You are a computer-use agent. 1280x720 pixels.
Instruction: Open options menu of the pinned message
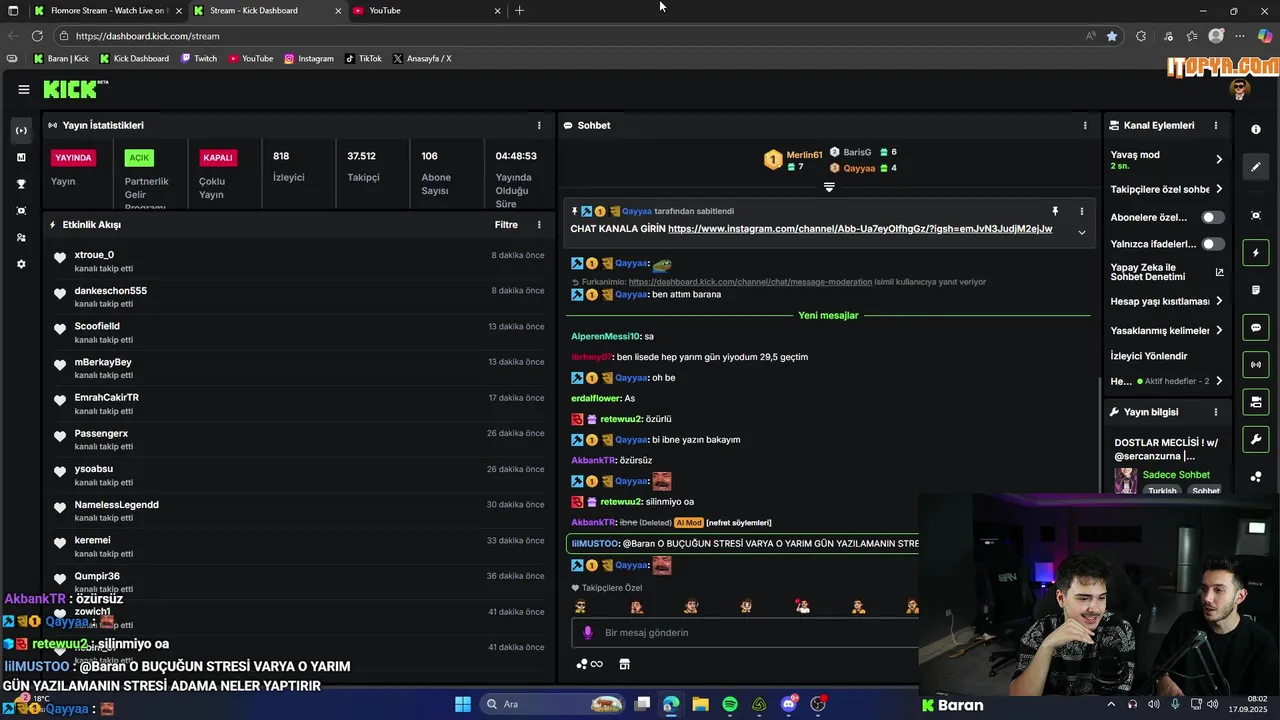[1081, 212]
